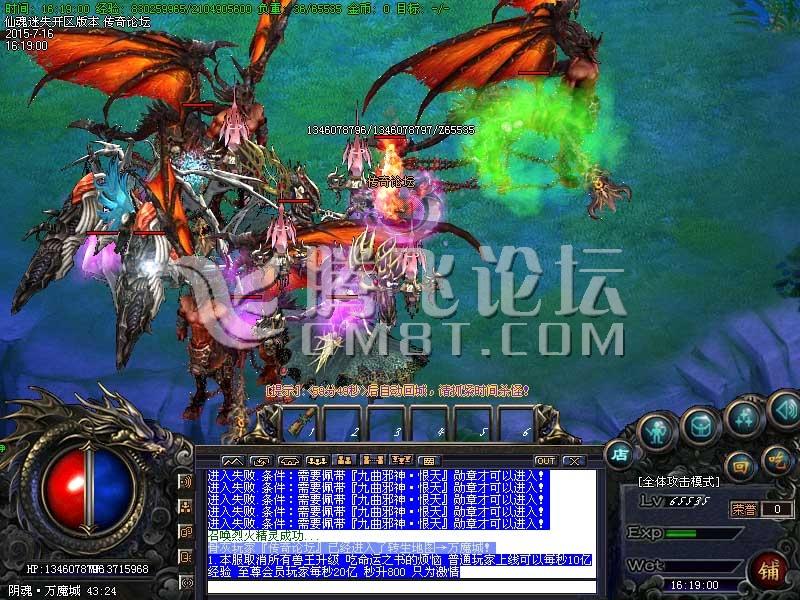The height and width of the screenshot is (600, 800).
Task: Click the linked-people trade toolbar icon
Action: pyautogui.click(x=372, y=461)
